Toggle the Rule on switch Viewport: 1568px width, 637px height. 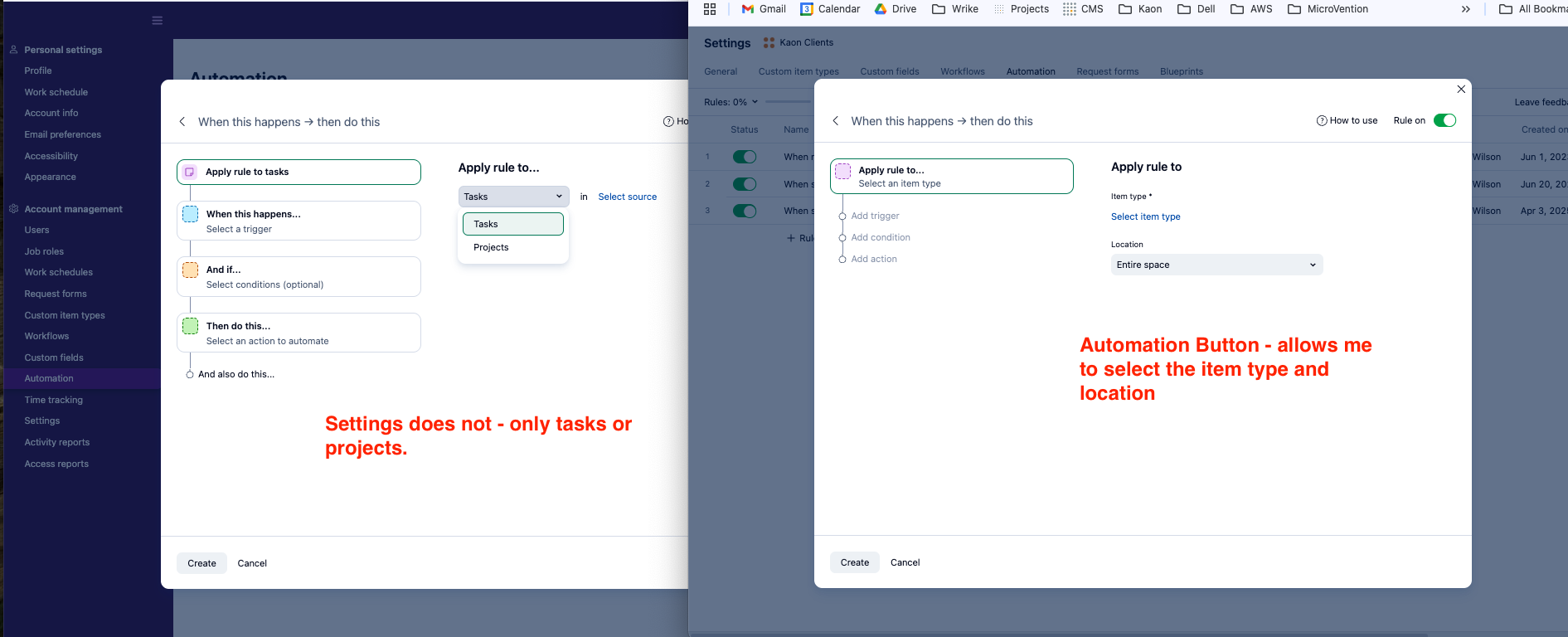1444,120
